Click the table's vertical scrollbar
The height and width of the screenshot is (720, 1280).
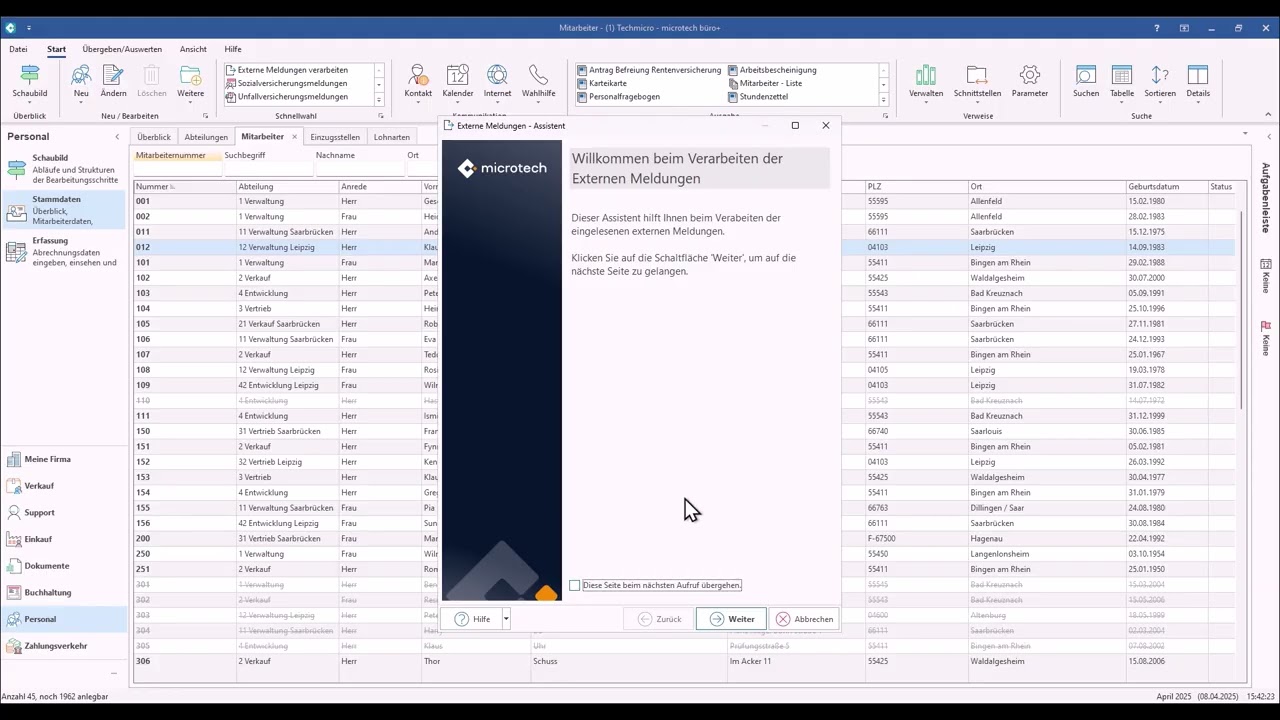pos(1243,310)
